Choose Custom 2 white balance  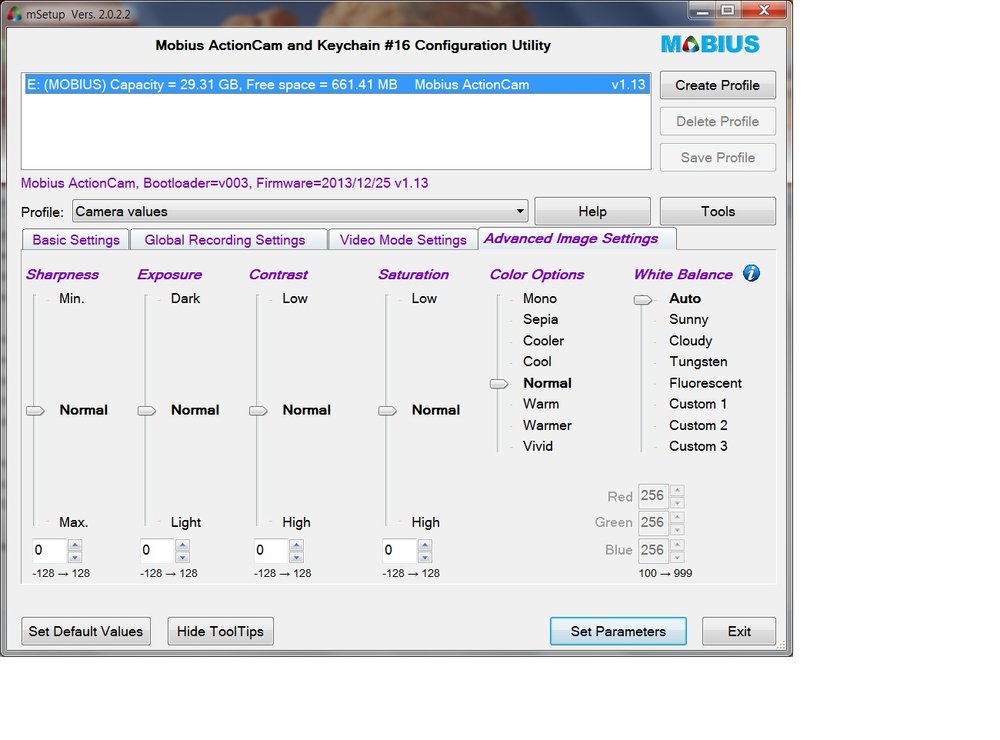click(x=698, y=426)
